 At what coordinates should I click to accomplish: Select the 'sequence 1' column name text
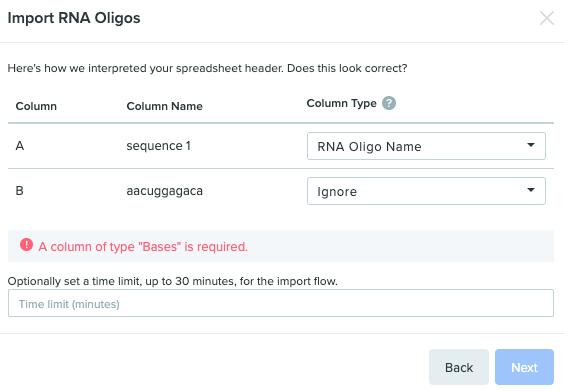[158, 146]
